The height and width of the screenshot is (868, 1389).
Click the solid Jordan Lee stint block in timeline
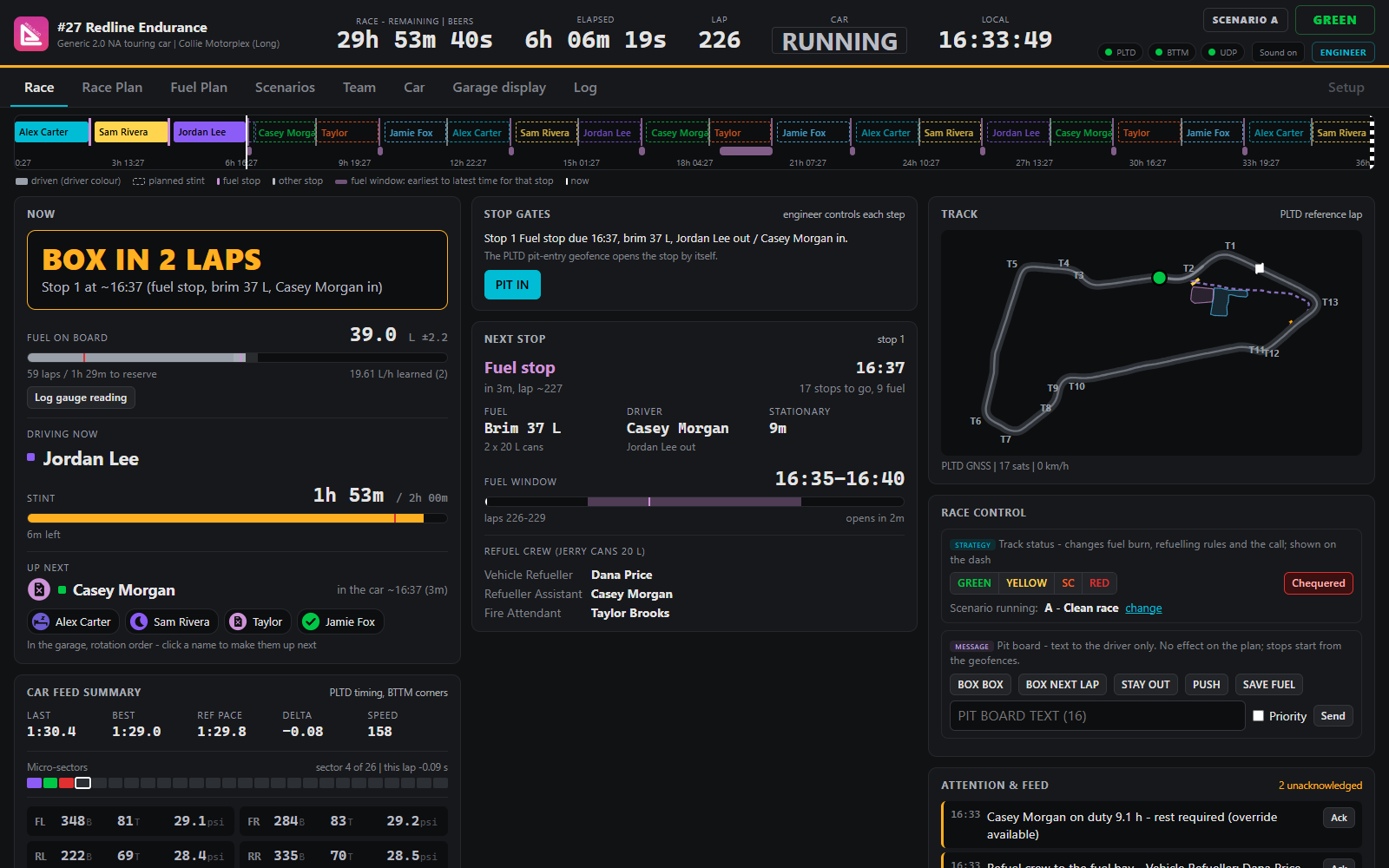click(x=210, y=132)
